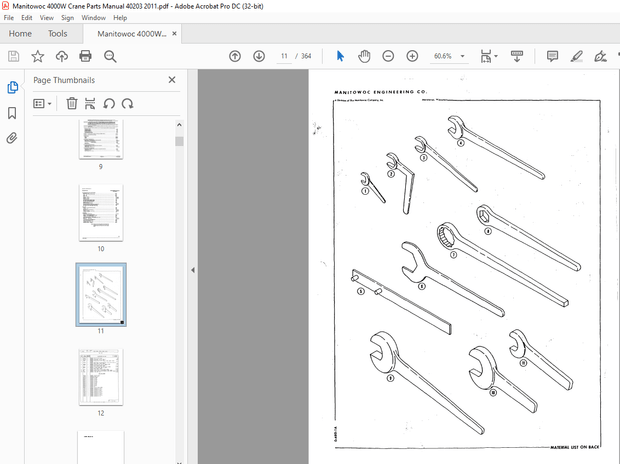
Task: Click thumbnails scrollbar up arrow
Action: [x=179, y=125]
